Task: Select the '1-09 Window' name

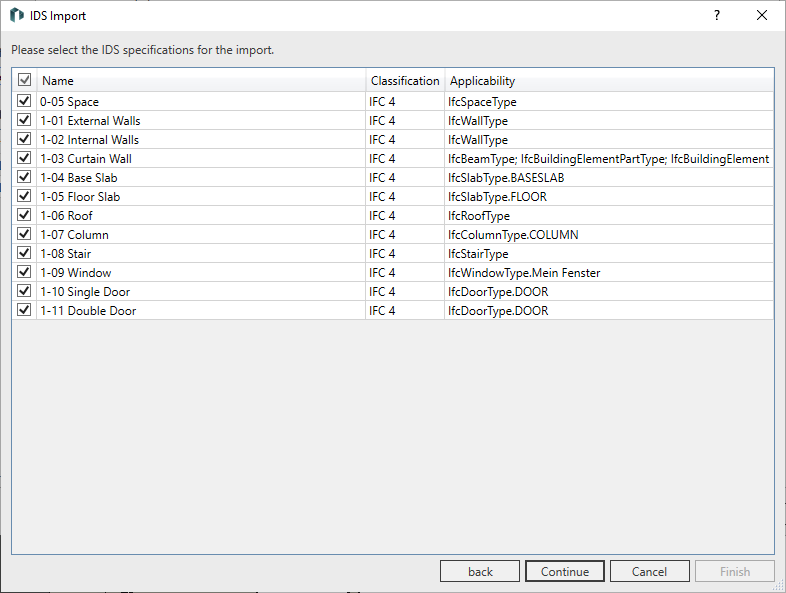Action: click(x=76, y=273)
